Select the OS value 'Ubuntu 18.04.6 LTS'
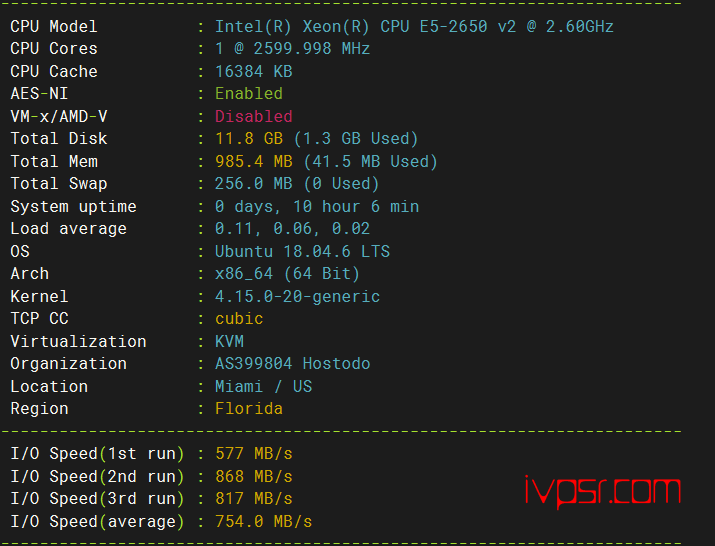 [302, 251]
